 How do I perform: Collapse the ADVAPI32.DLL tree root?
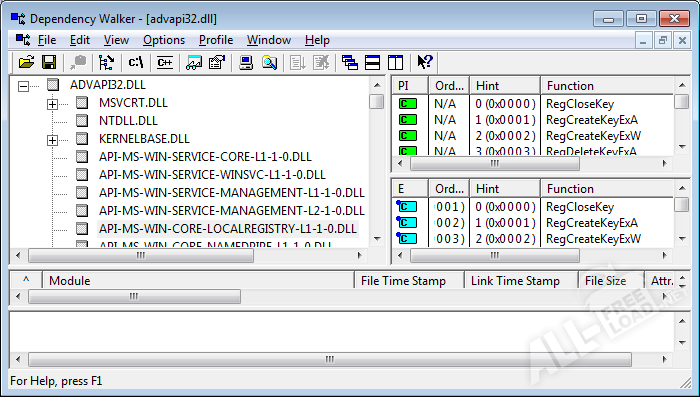click(23, 86)
